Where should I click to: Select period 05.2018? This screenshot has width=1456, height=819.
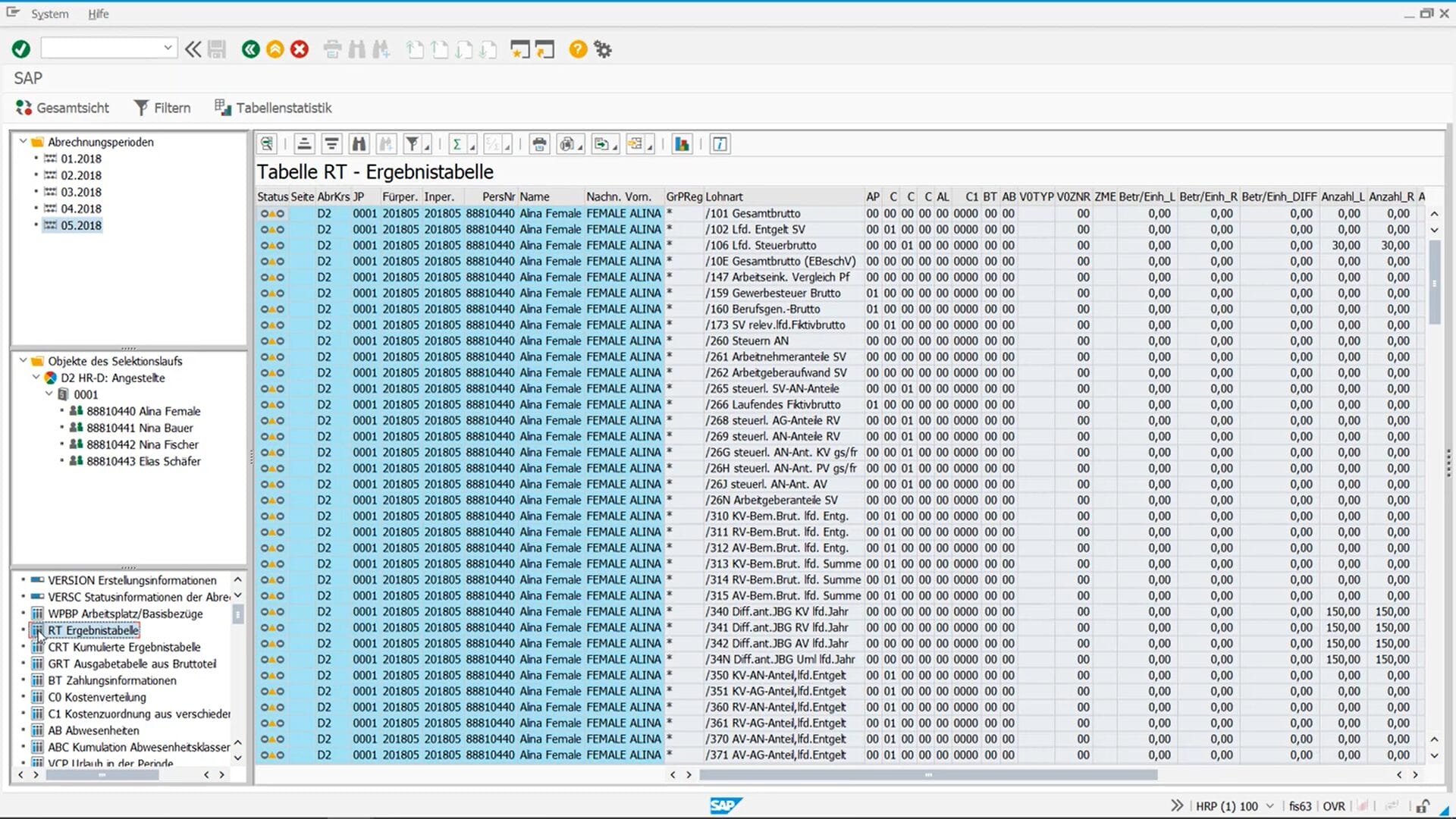81,225
